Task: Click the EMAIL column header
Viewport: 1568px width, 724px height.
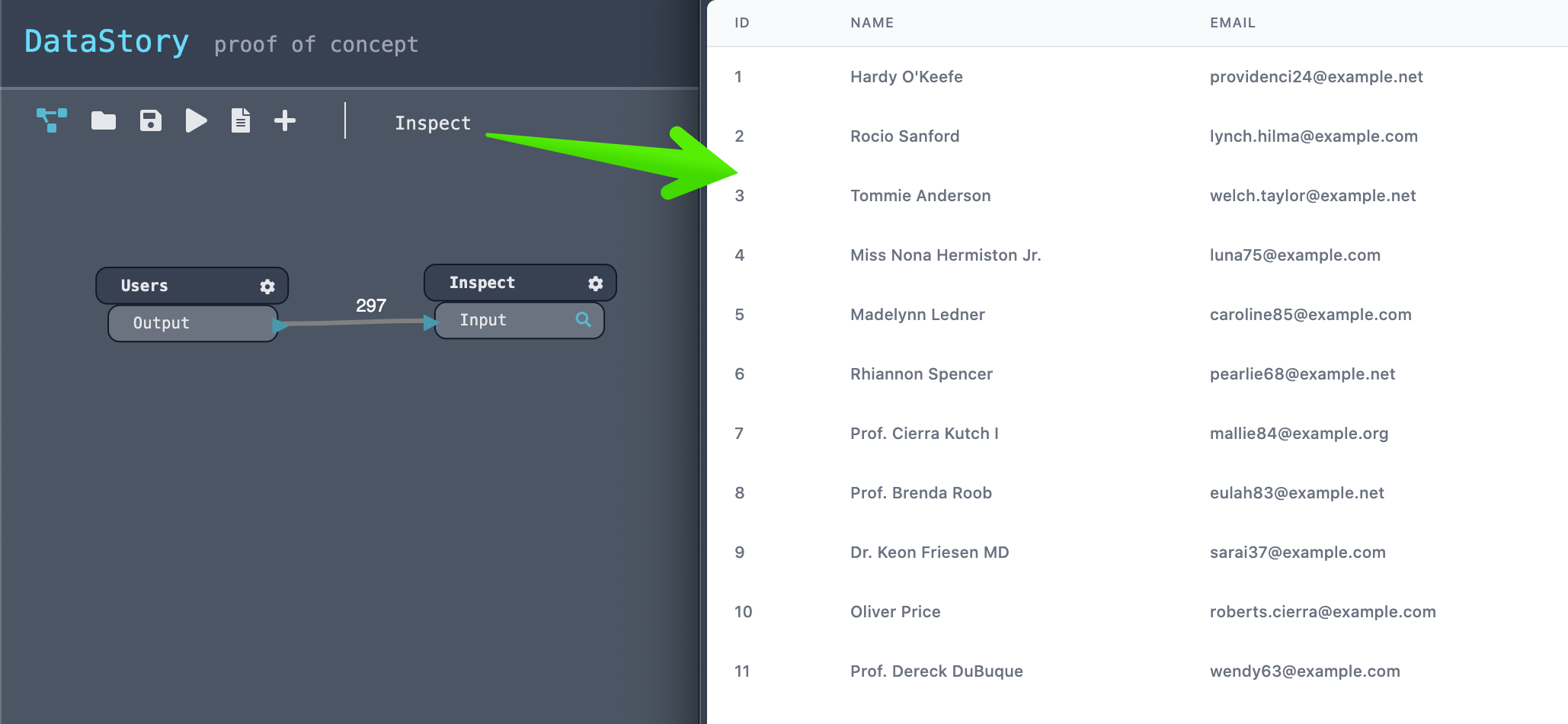Action: click(x=1233, y=23)
